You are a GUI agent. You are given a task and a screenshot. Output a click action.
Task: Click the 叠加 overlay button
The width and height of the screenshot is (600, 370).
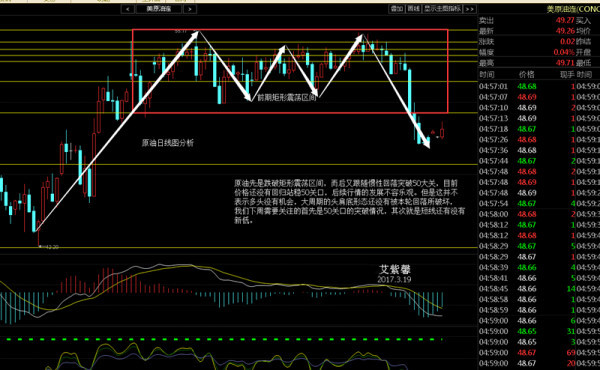396,9
